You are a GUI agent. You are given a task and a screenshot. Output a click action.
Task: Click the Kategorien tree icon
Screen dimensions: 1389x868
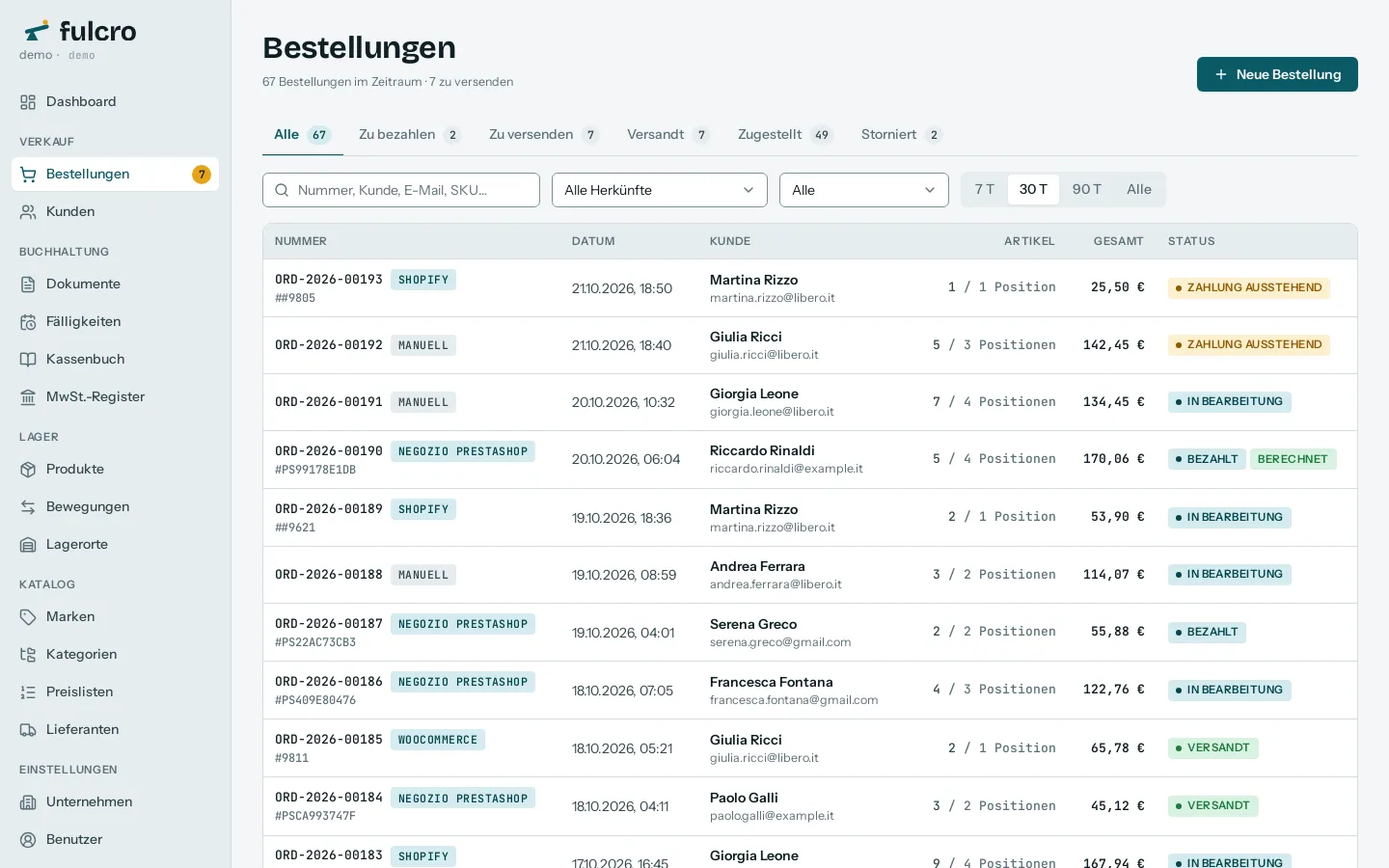[x=28, y=655]
